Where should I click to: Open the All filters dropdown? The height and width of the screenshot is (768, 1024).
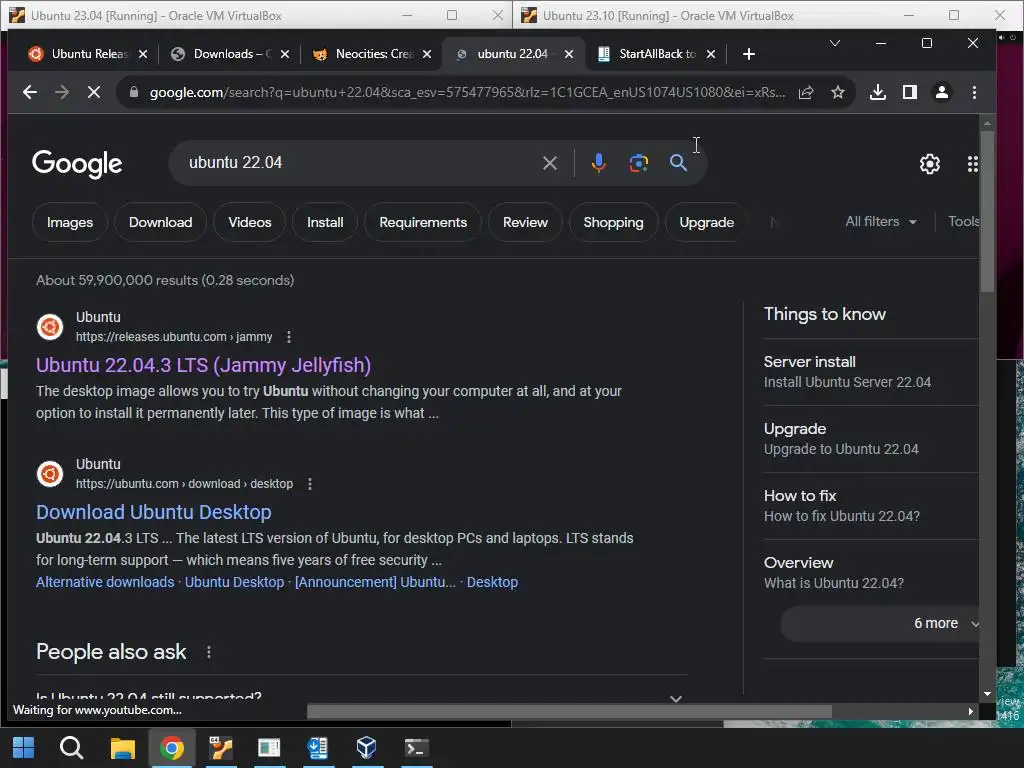pyautogui.click(x=881, y=222)
